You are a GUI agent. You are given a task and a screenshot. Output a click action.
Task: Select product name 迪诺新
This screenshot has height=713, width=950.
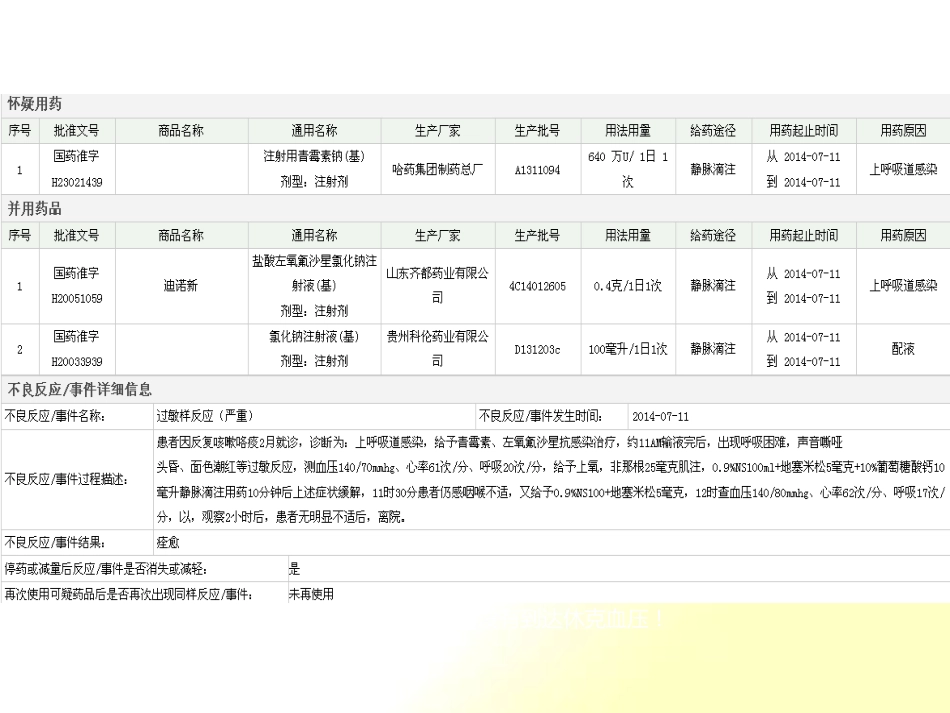180,286
